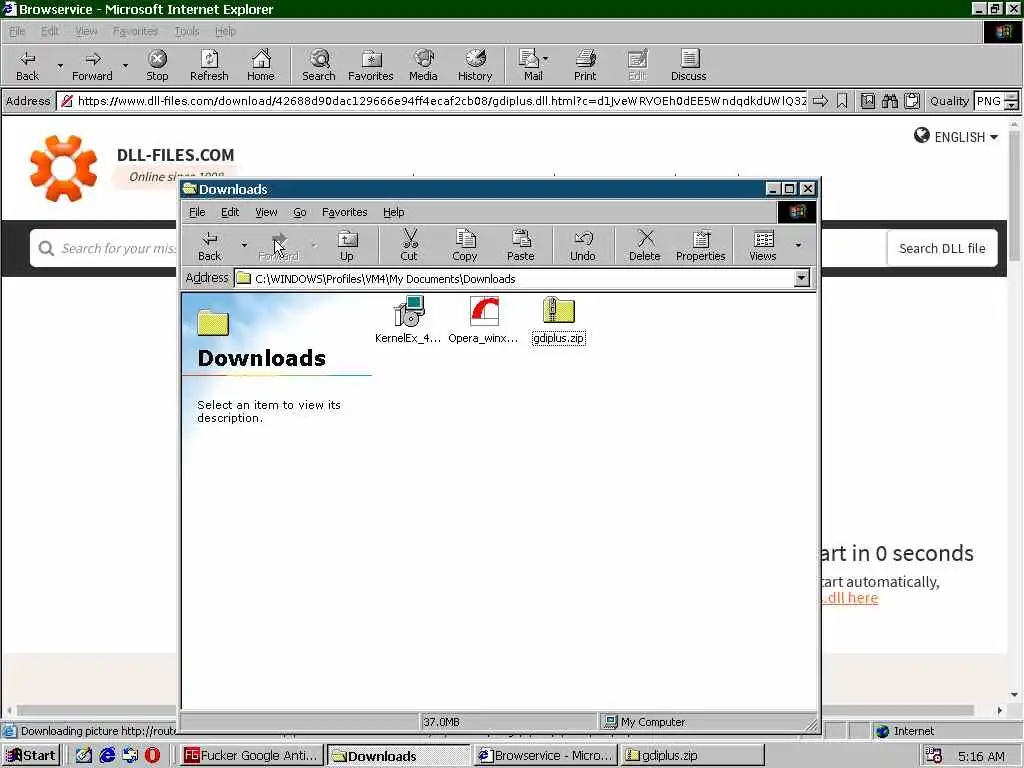Expand the Downloads address path dropdown
Viewport: 1024px width, 768px height.
[x=801, y=279]
